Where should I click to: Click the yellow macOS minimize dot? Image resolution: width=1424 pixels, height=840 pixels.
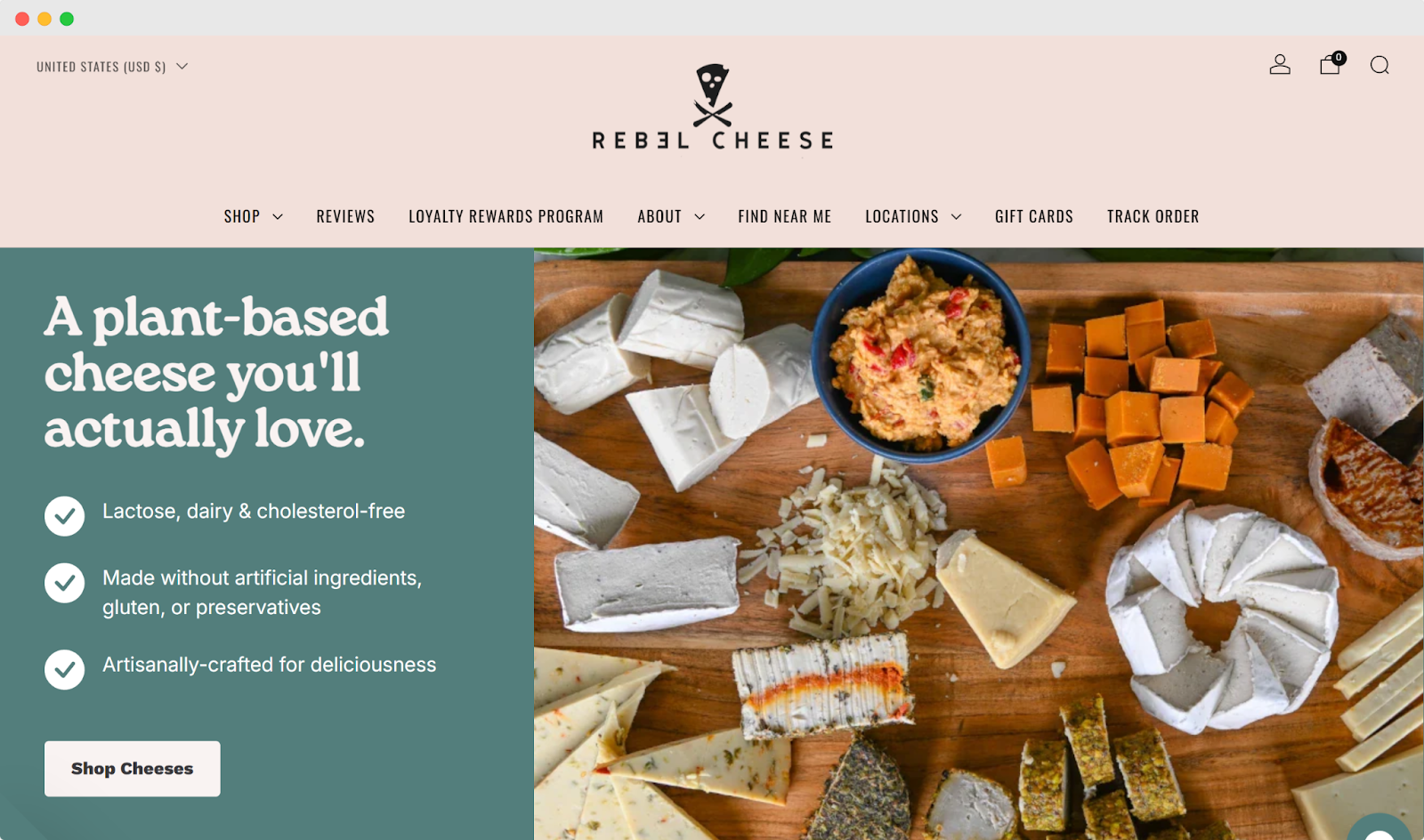[44, 19]
